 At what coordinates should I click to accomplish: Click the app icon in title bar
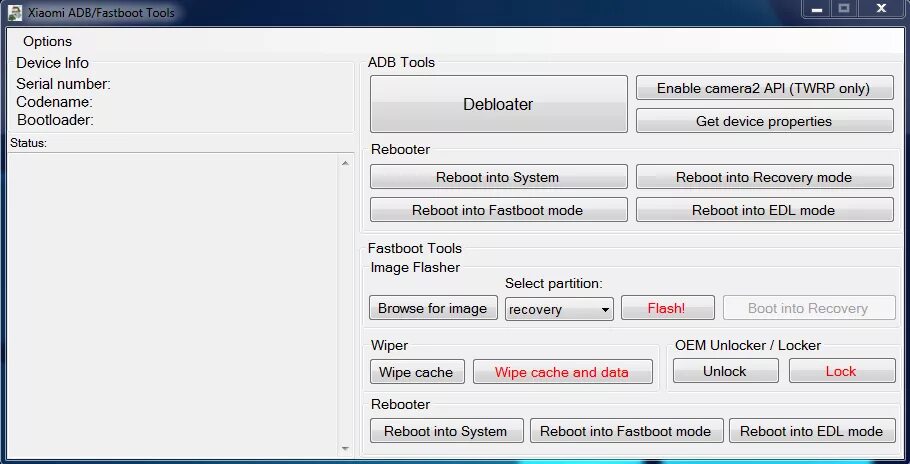[15, 13]
